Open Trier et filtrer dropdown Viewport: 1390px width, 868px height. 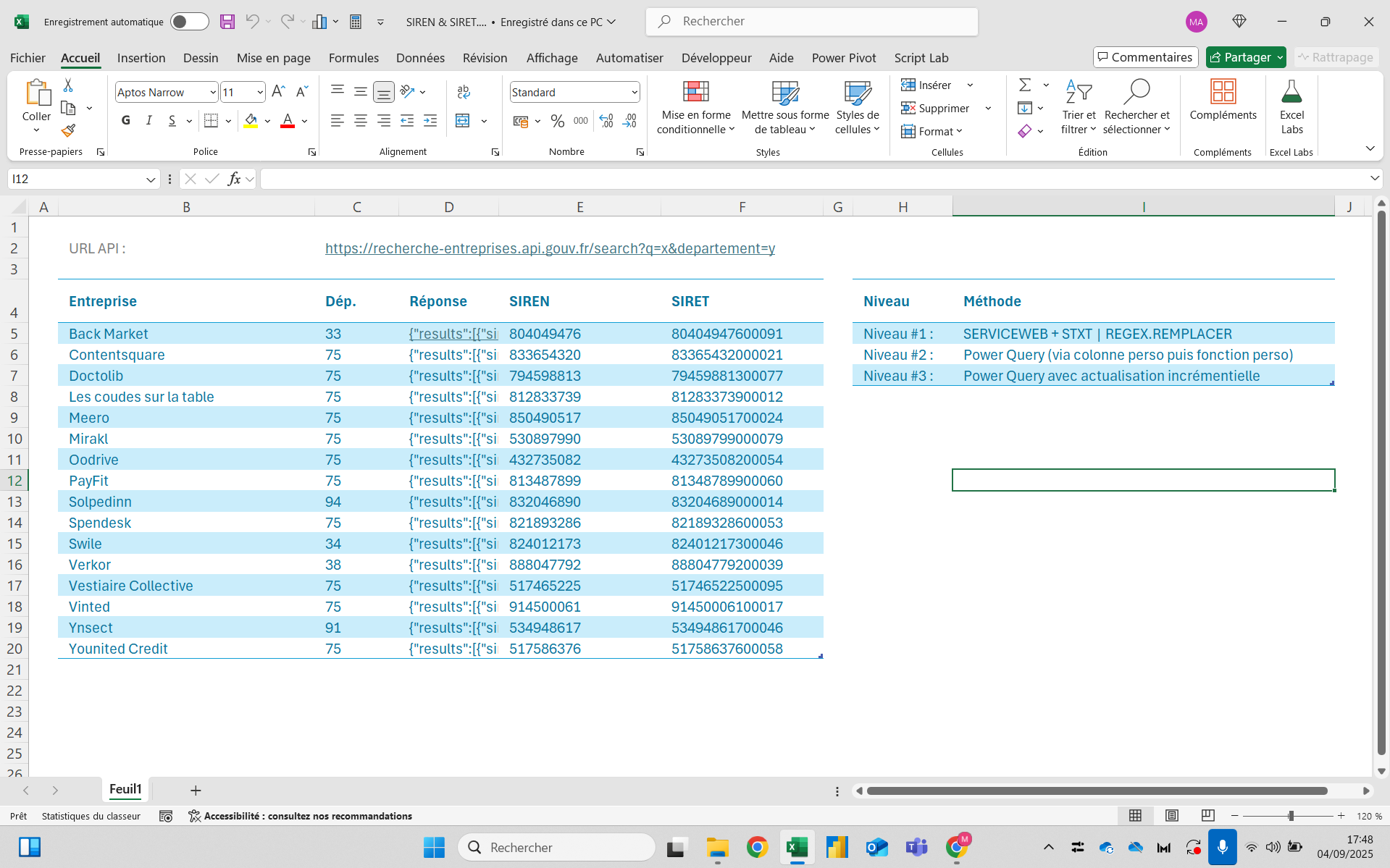1079,107
